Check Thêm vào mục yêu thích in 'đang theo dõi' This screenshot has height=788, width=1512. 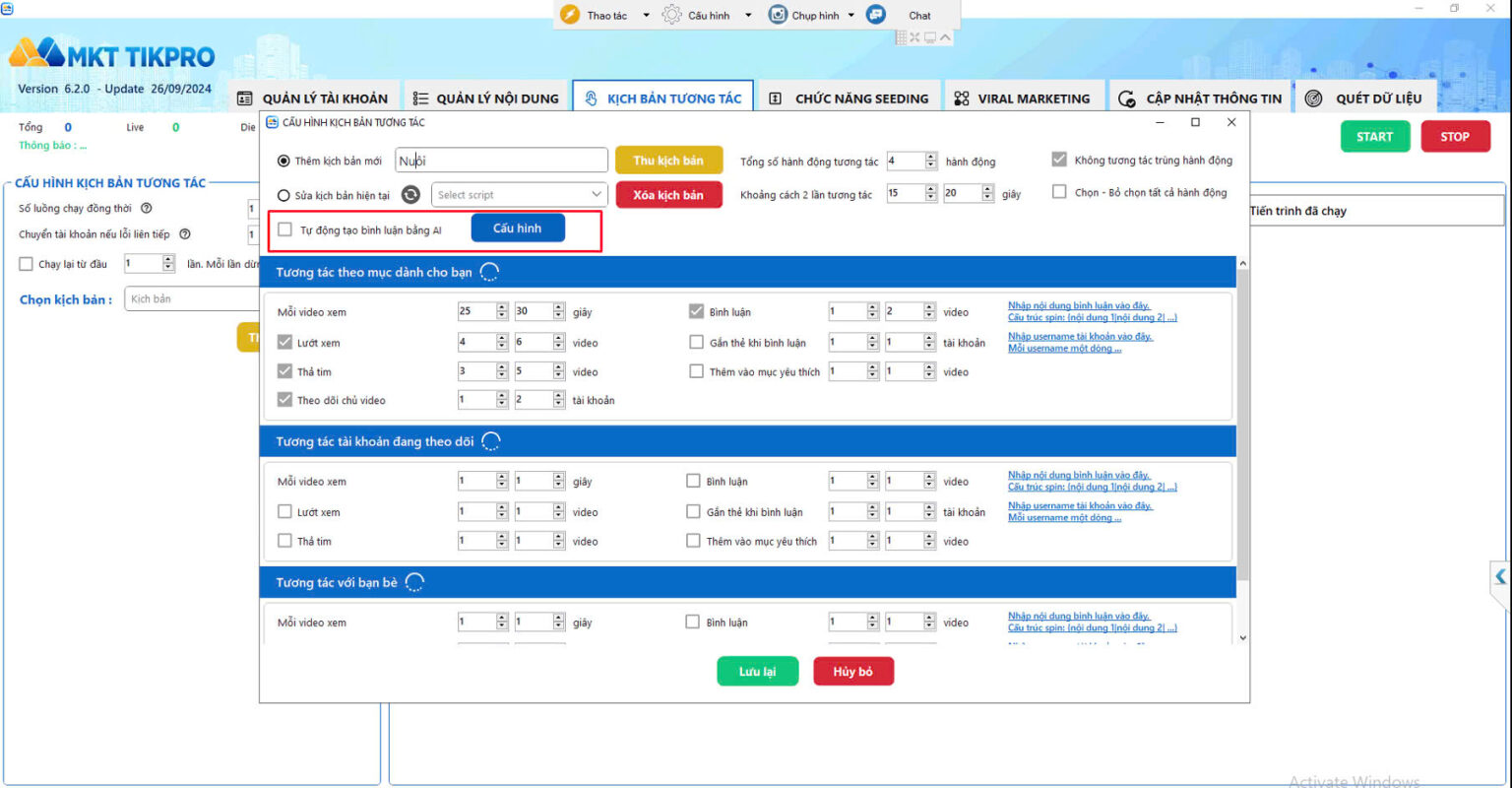coord(694,541)
